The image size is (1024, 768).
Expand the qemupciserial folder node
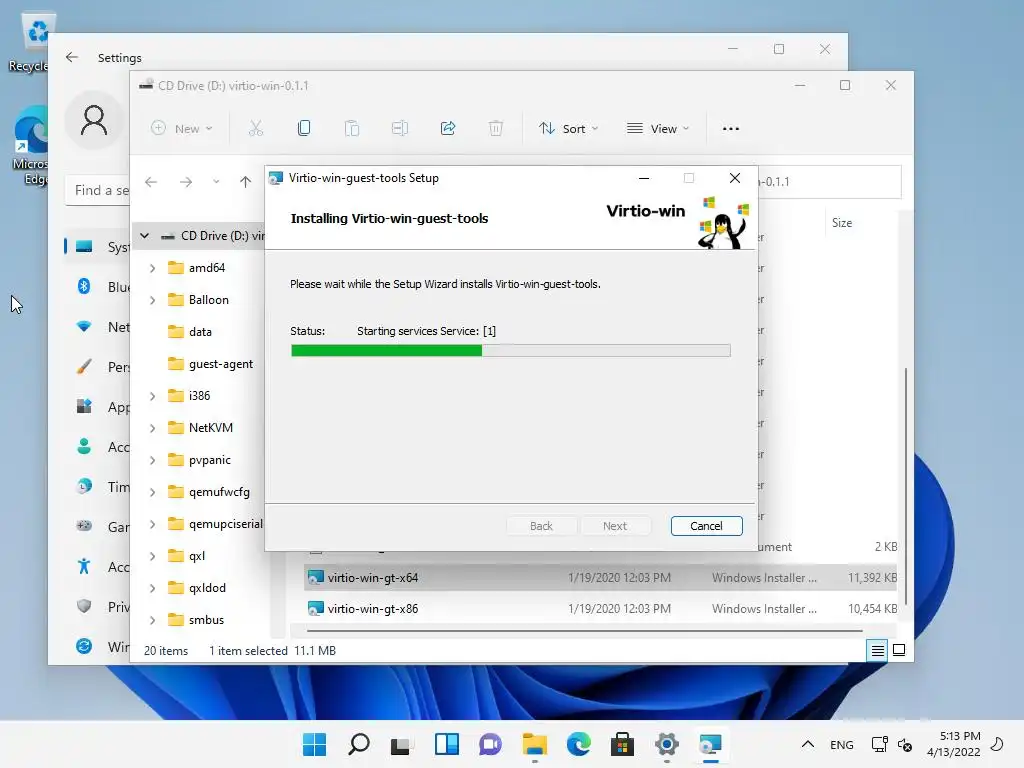(152, 524)
